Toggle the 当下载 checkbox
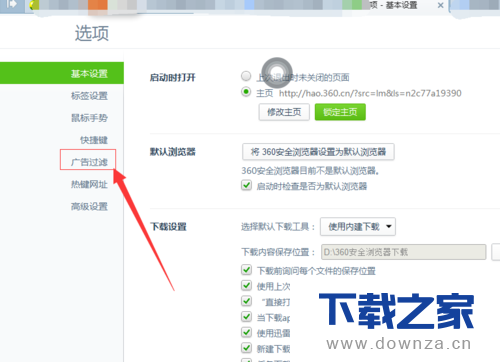Image resolution: width=500 pixels, height=362 pixels. 246,317
